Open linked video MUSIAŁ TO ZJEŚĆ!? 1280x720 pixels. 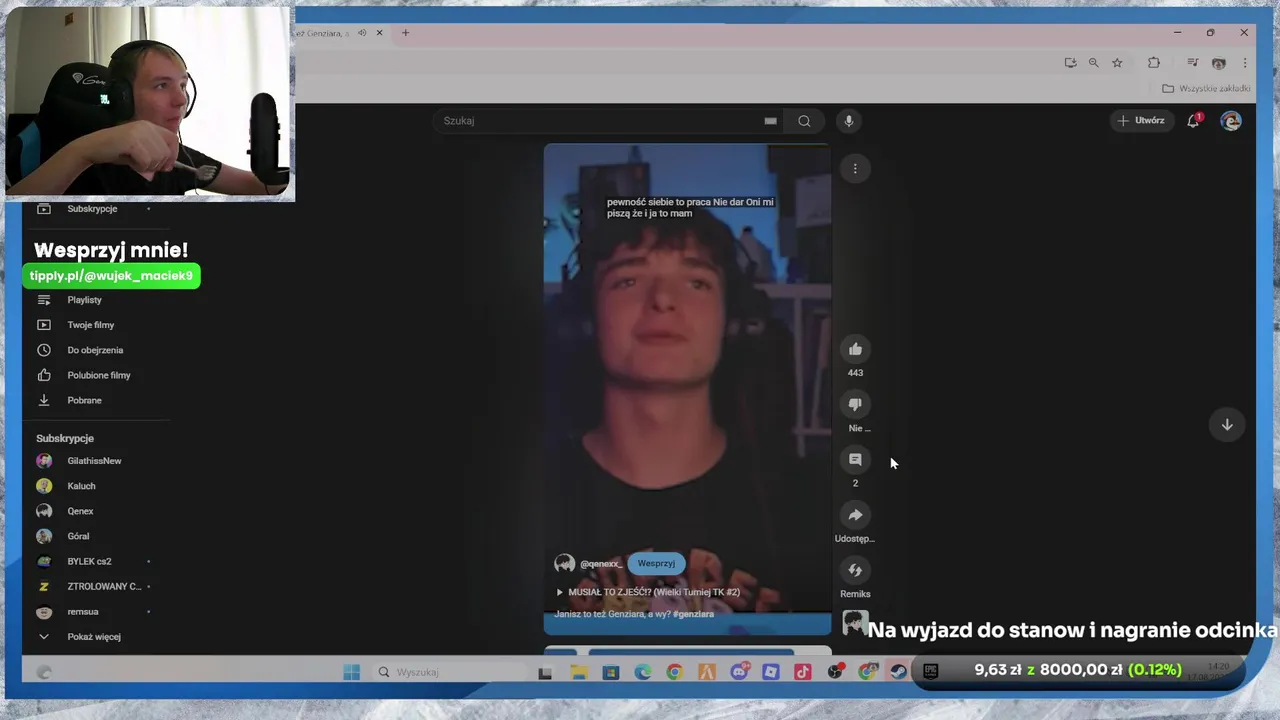pyautogui.click(x=648, y=592)
